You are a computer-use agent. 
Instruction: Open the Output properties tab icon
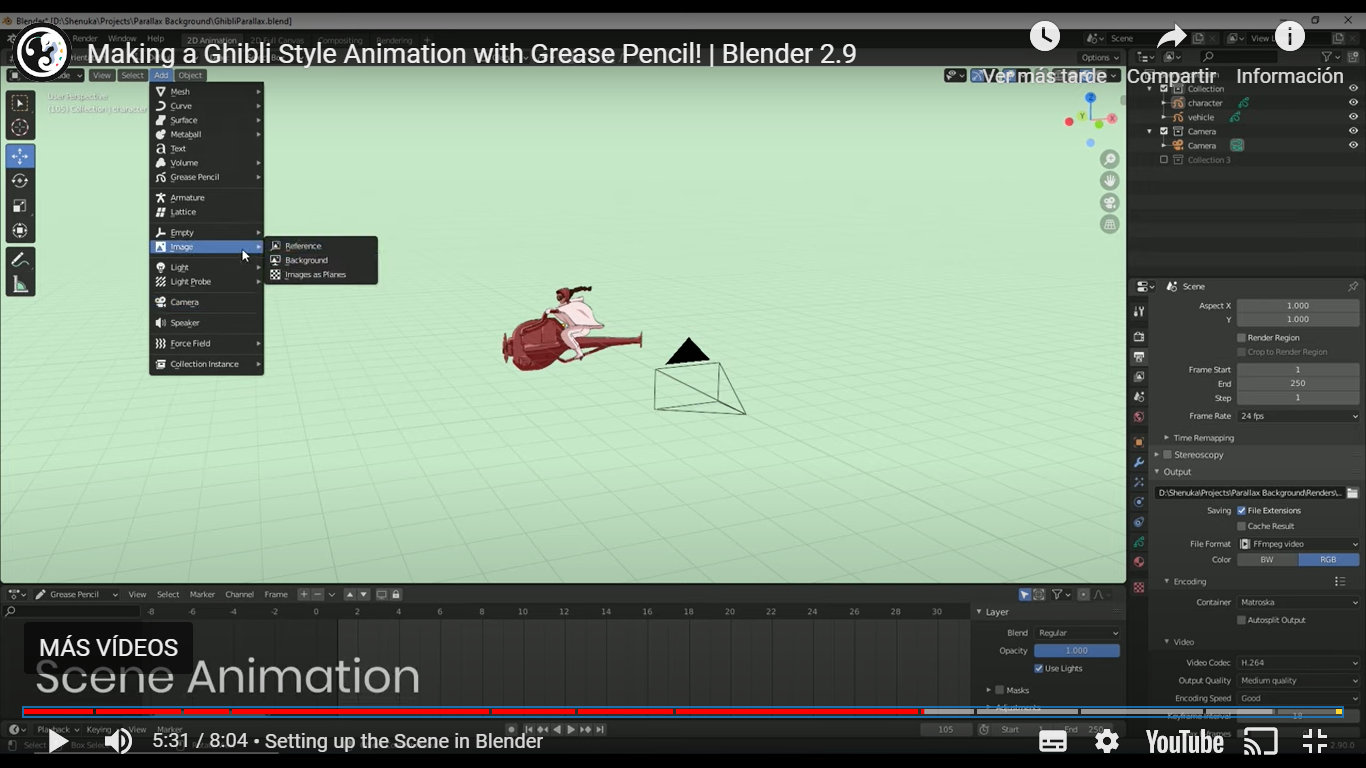point(1139,357)
